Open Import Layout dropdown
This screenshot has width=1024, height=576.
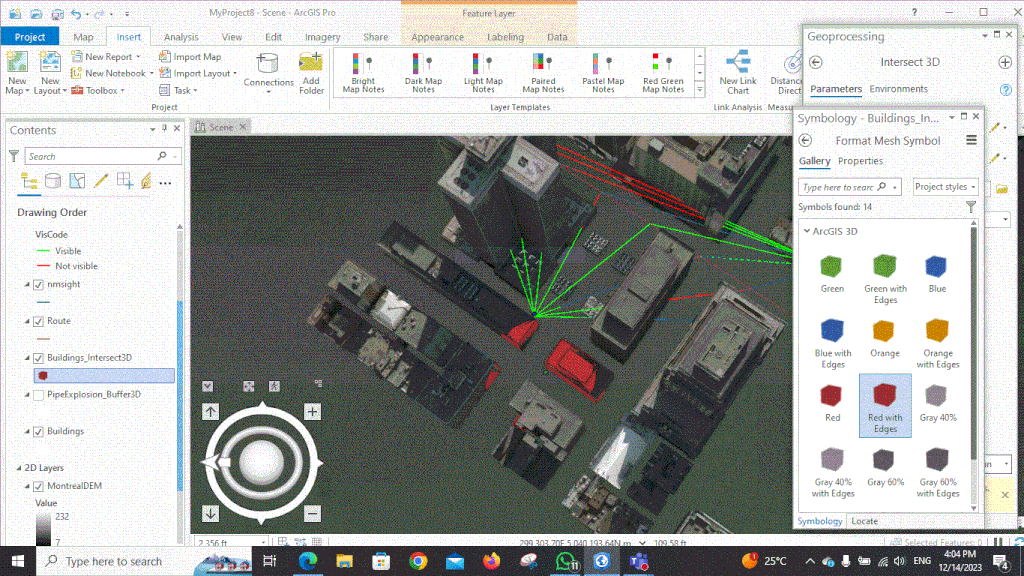pos(235,74)
